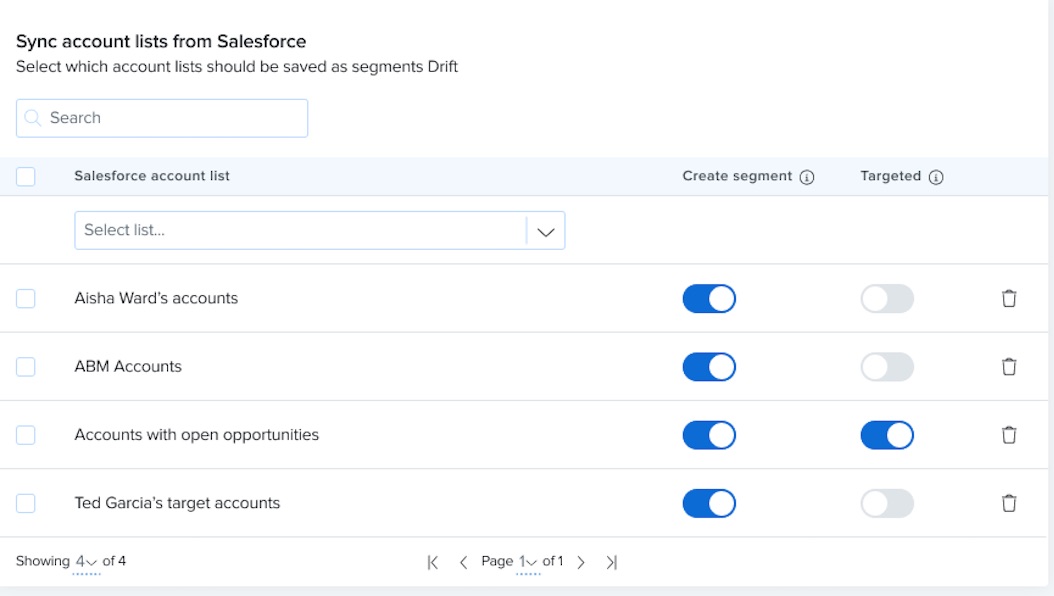Go to the first page
The height and width of the screenshot is (596, 1054).
(x=433, y=562)
